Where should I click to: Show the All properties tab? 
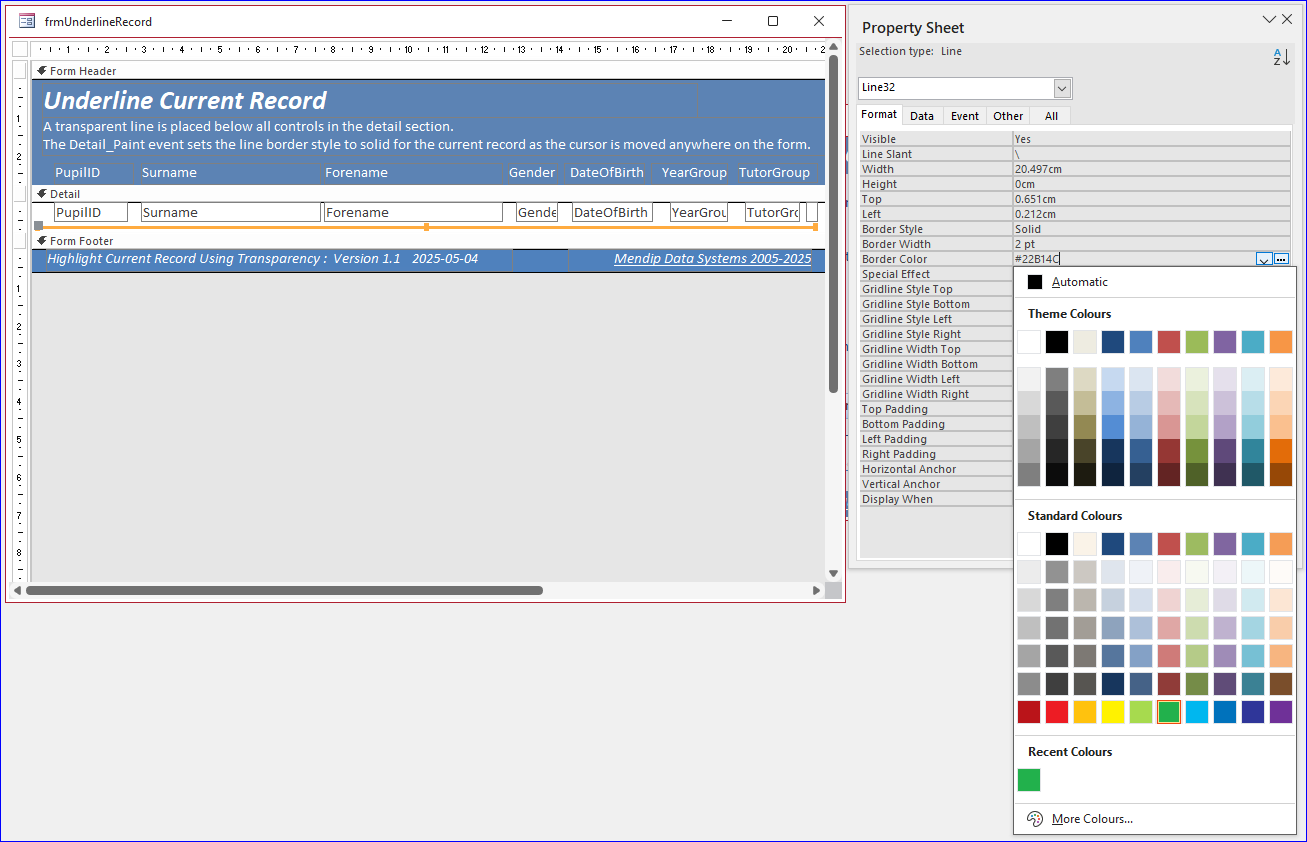1051,116
